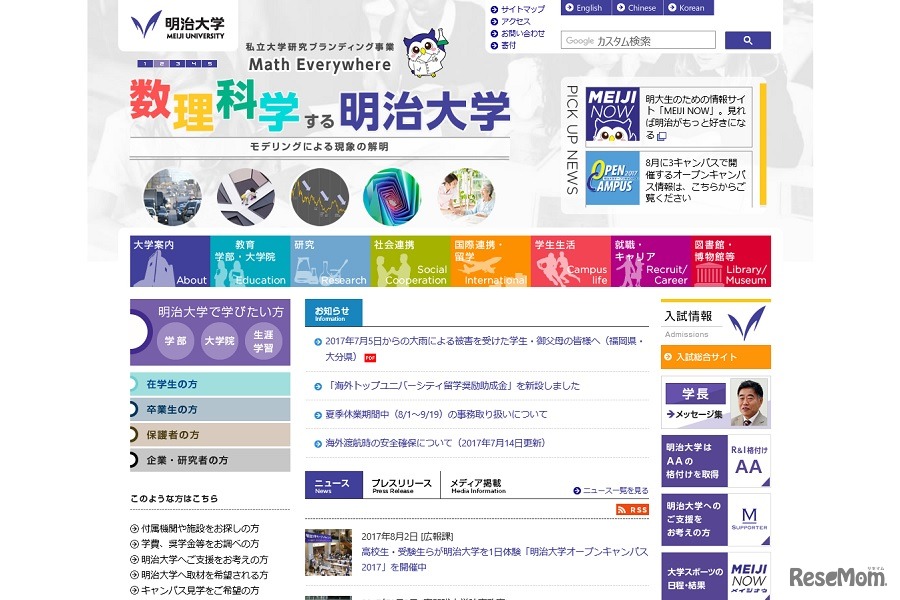The width and height of the screenshot is (900, 600).
Task: Open the 国際連携・留学 International menu
Action: tap(490, 261)
